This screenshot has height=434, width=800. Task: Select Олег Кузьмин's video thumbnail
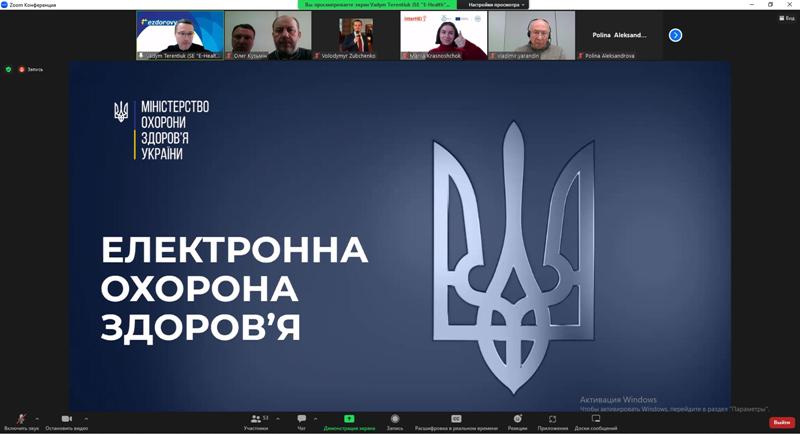268,36
